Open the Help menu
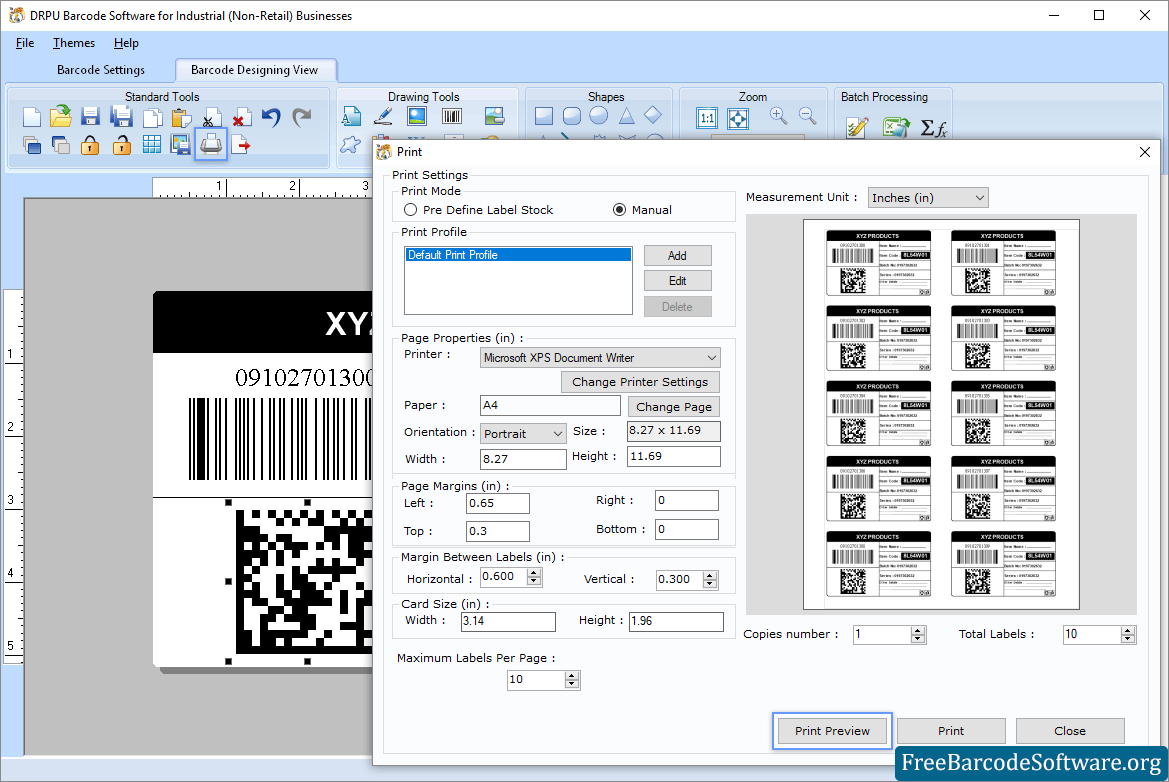This screenshot has width=1169, height=782. (126, 43)
